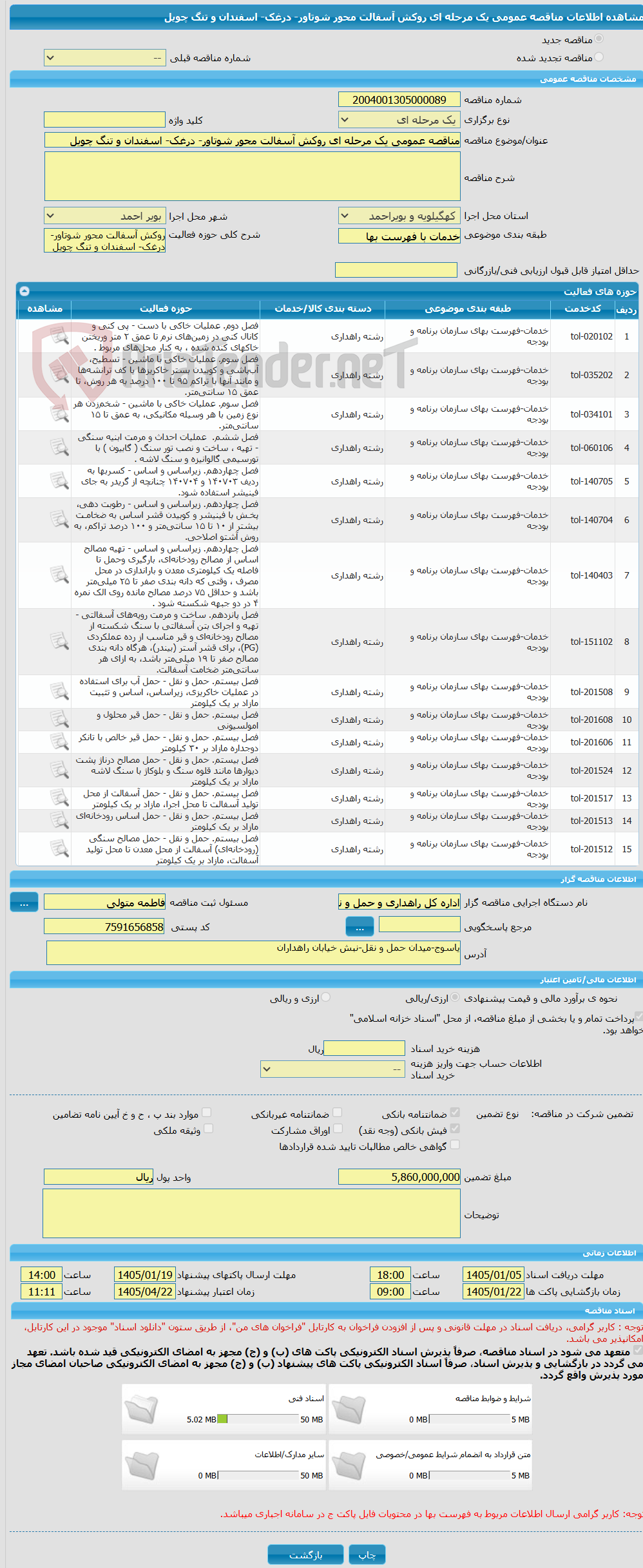Click the چاپ print button
643x1568 pixels.
367,1554
